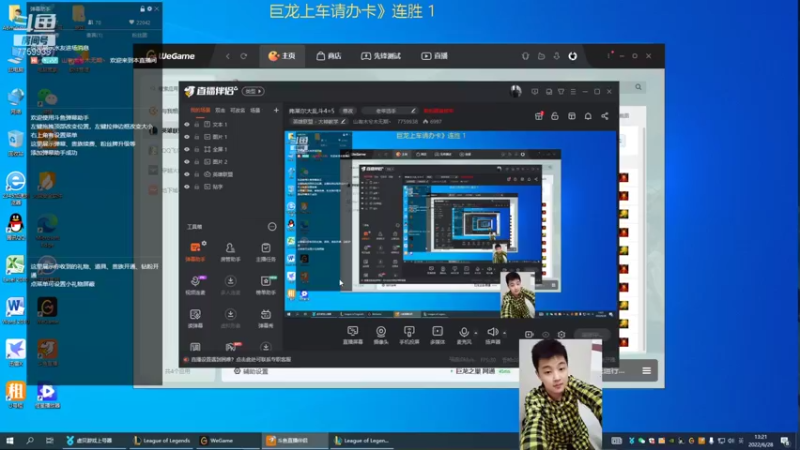The height and width of the screenshot is (450, 800).
Task: Open taskbar search icon
Action: [x=30, y=441]
